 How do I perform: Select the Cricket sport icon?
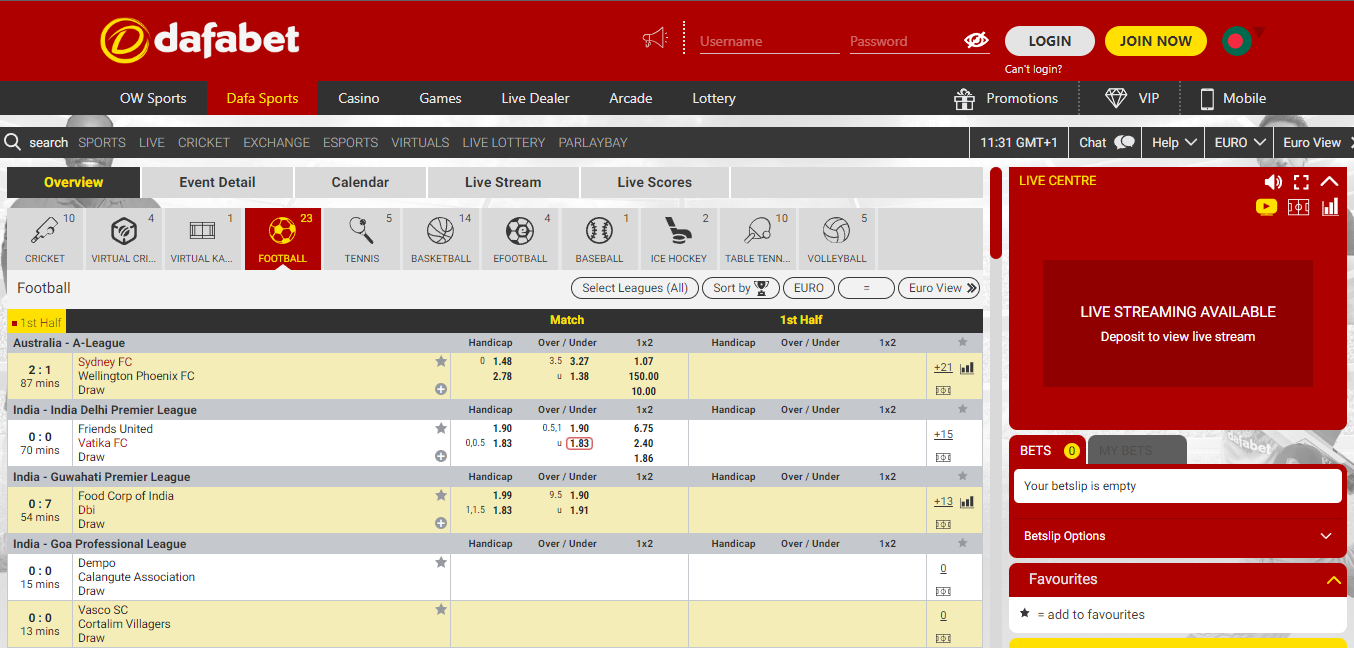45,239
